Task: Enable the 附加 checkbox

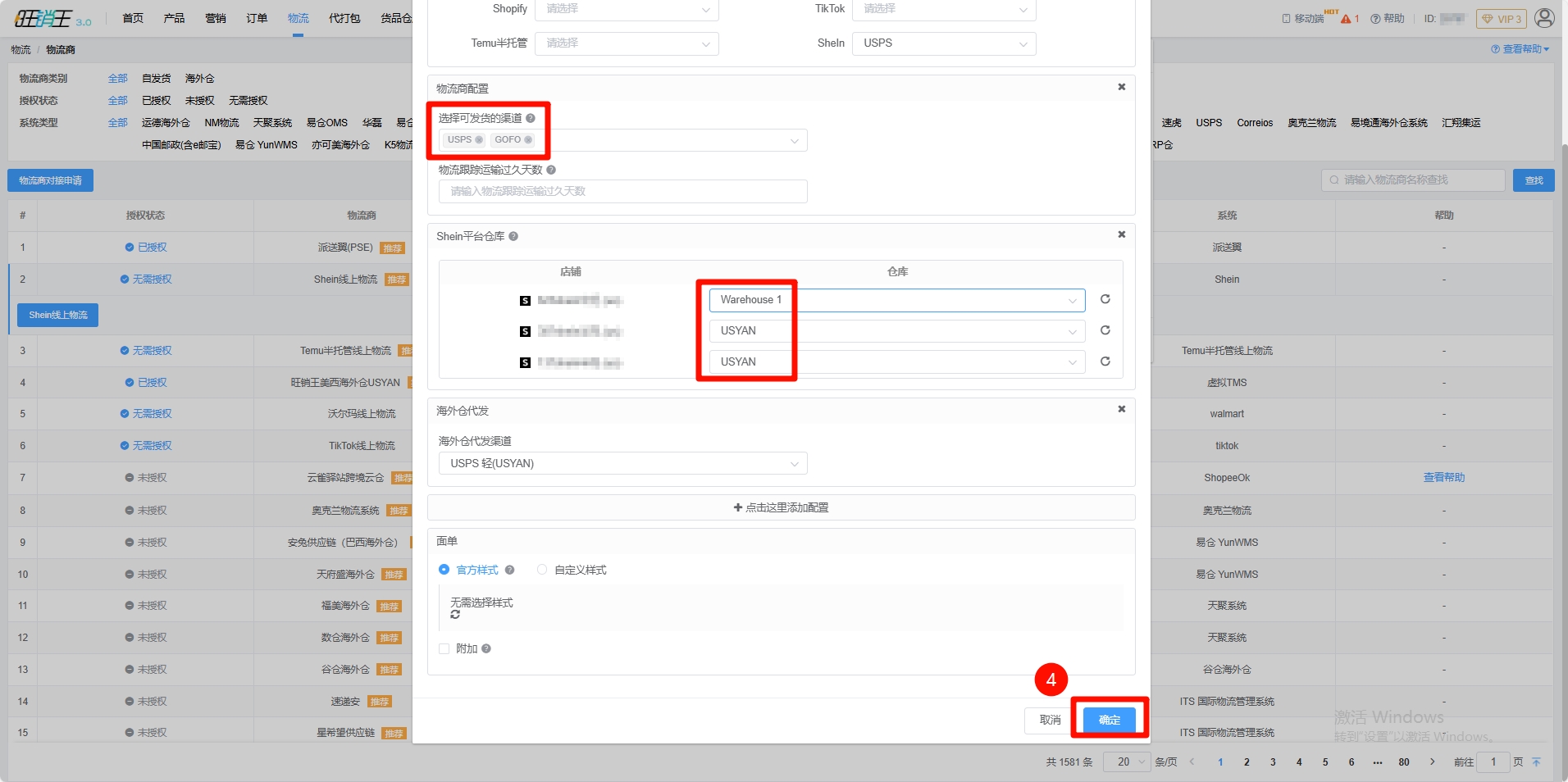Action: click(x=444, y=648)
